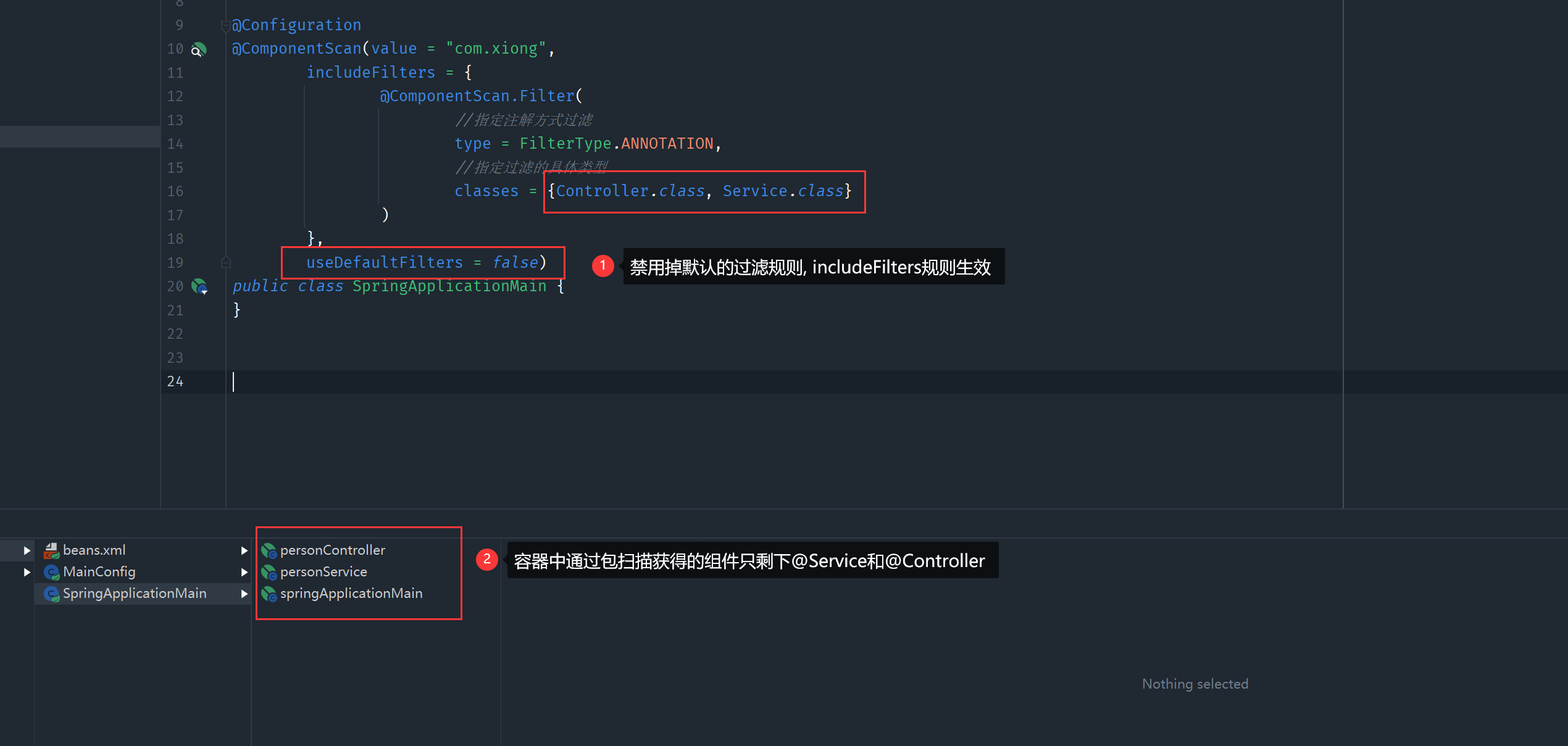Click the MainConfig class icon

tap(52, 572)
